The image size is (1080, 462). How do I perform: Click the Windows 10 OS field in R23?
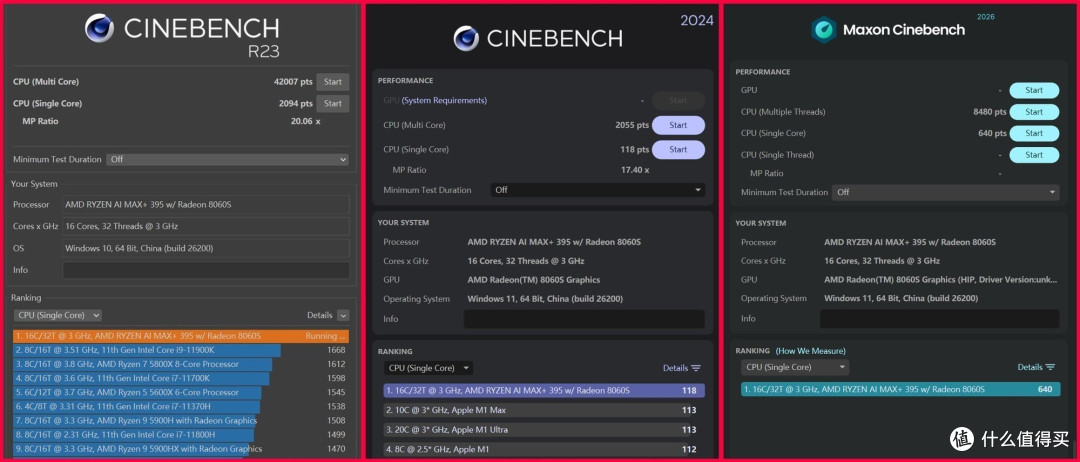pos(206,248)
